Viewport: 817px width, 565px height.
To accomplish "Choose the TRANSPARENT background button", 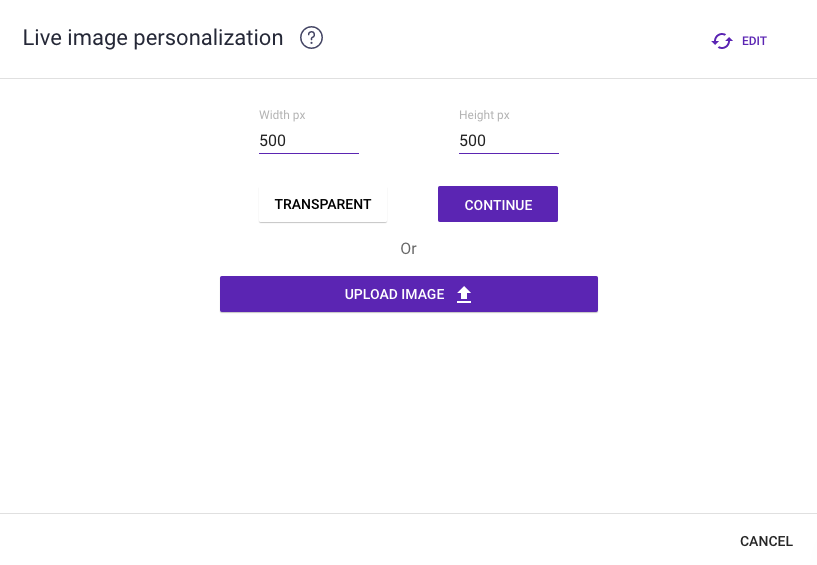I will (323, 204).
